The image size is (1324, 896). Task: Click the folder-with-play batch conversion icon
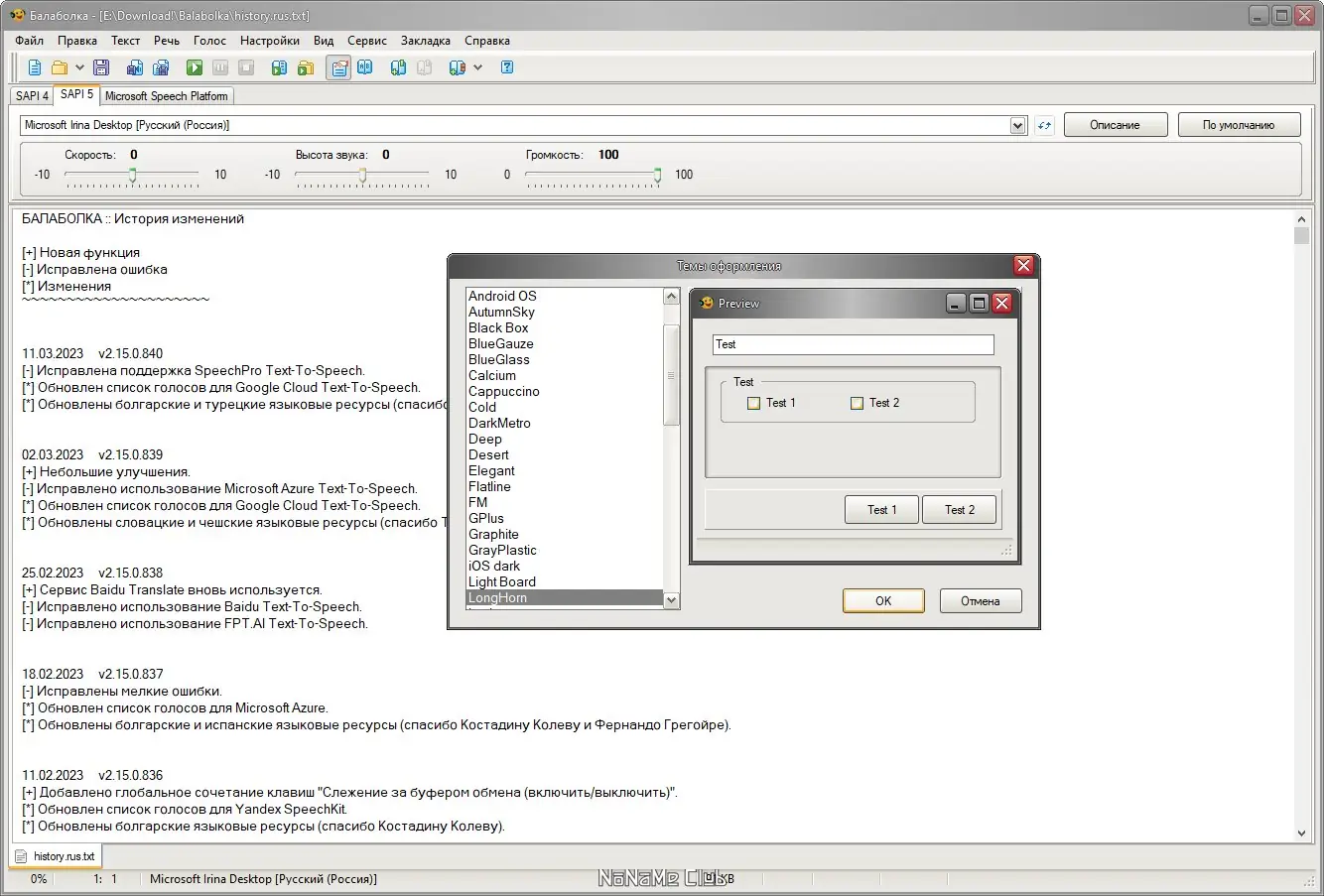[x=306, y=67]
